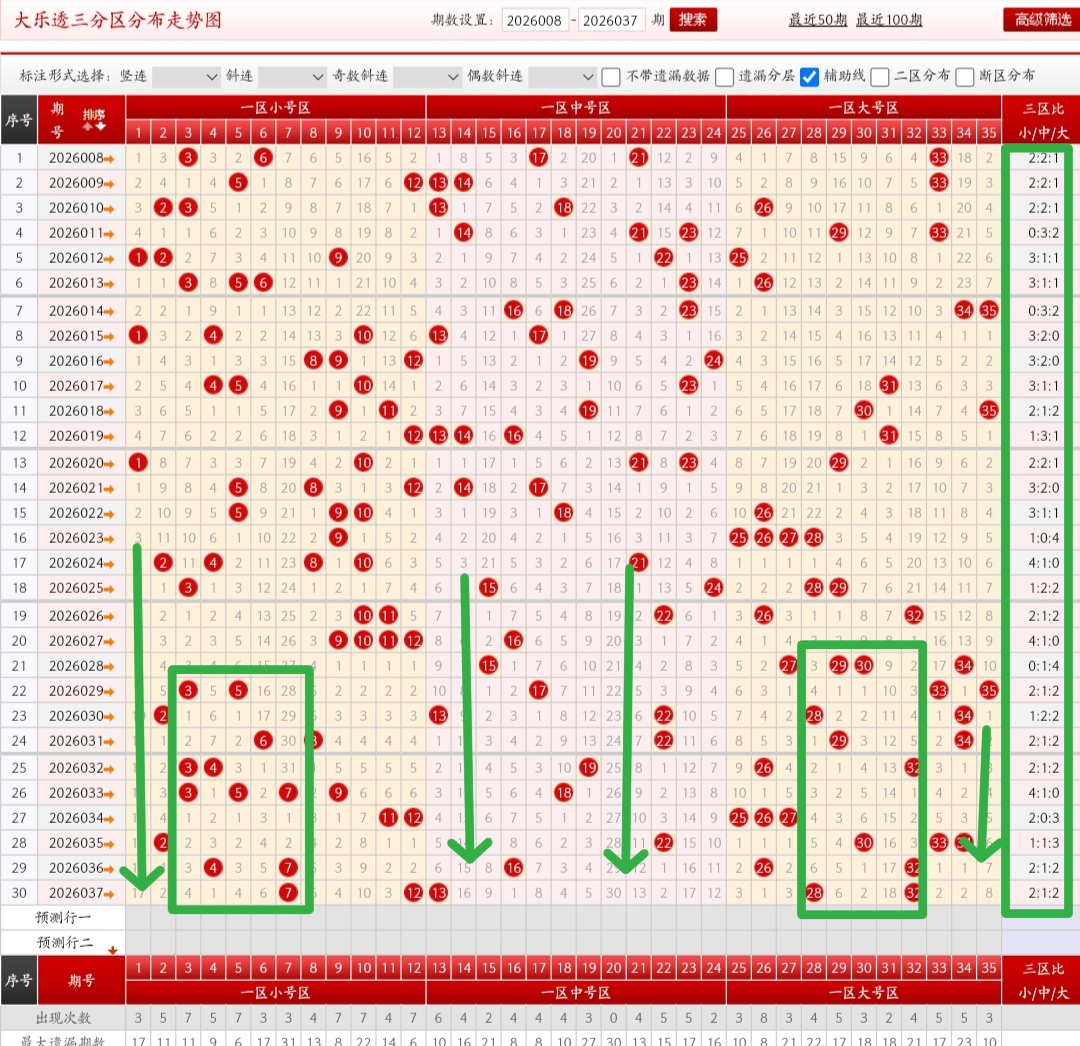Select period 2026028 row label
This screenshot has height=1046, width=1080.
tap(74, 666)
